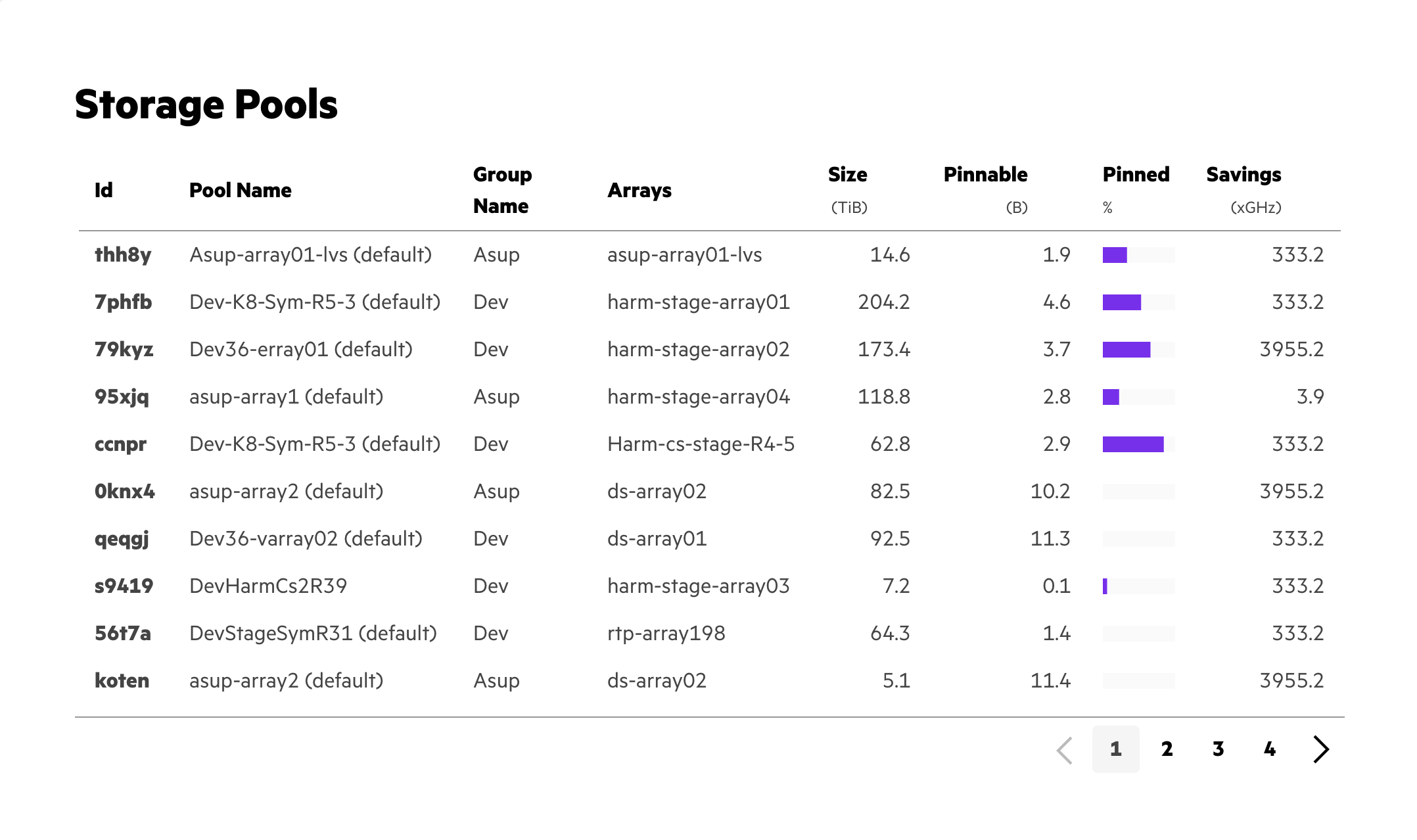Image resolution: width=1417 pixels, height=840 pixels.
Task: Select the rtp-array198 array link
Action: coord(666,633)
